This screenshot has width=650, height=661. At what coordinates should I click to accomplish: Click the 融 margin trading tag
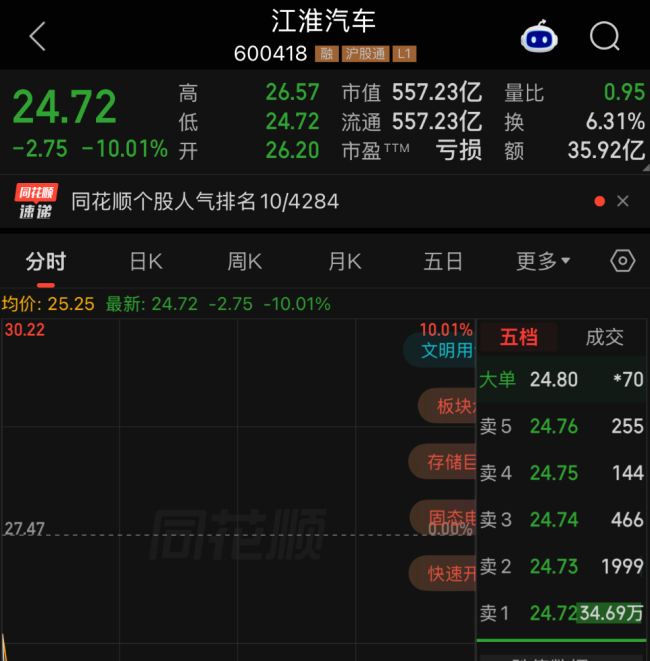tap(327, 54)
